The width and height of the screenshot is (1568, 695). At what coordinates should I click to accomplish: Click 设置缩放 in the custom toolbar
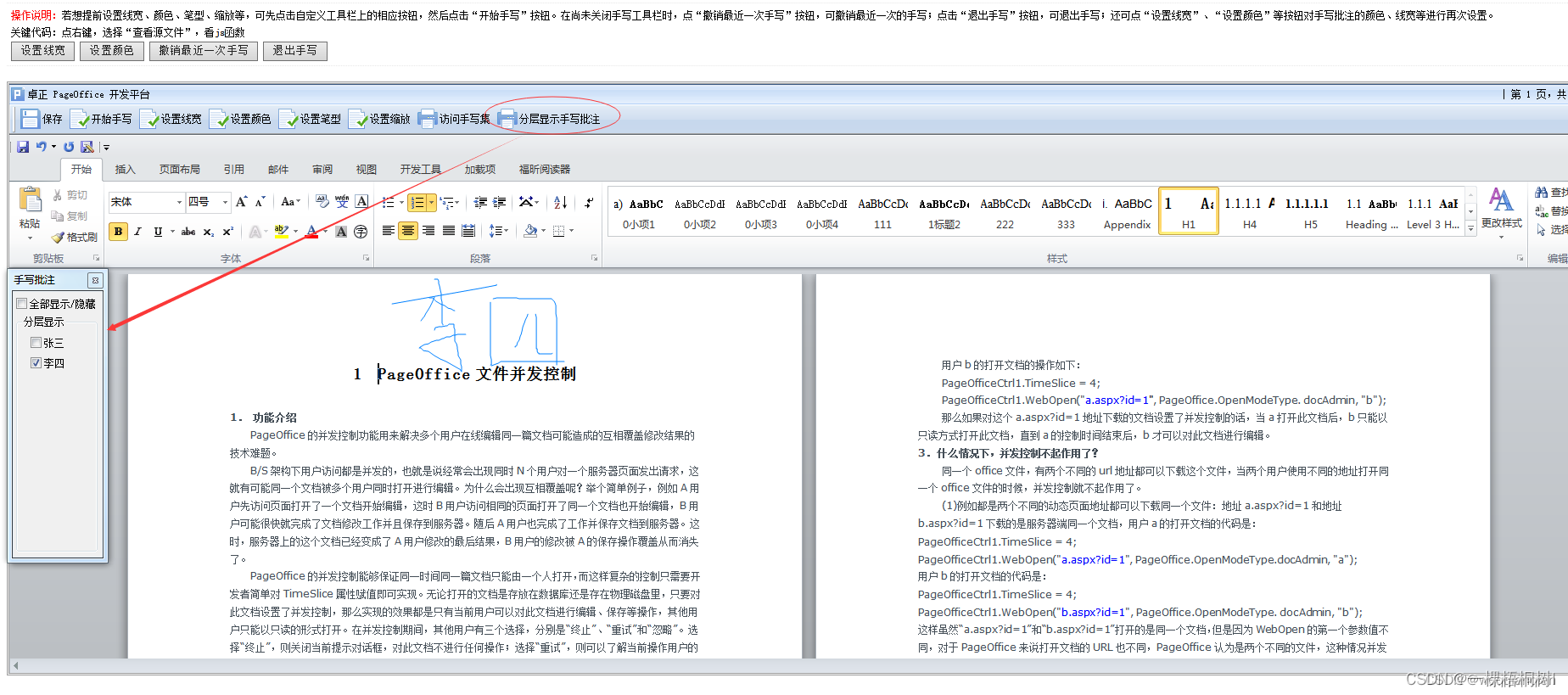380,119
